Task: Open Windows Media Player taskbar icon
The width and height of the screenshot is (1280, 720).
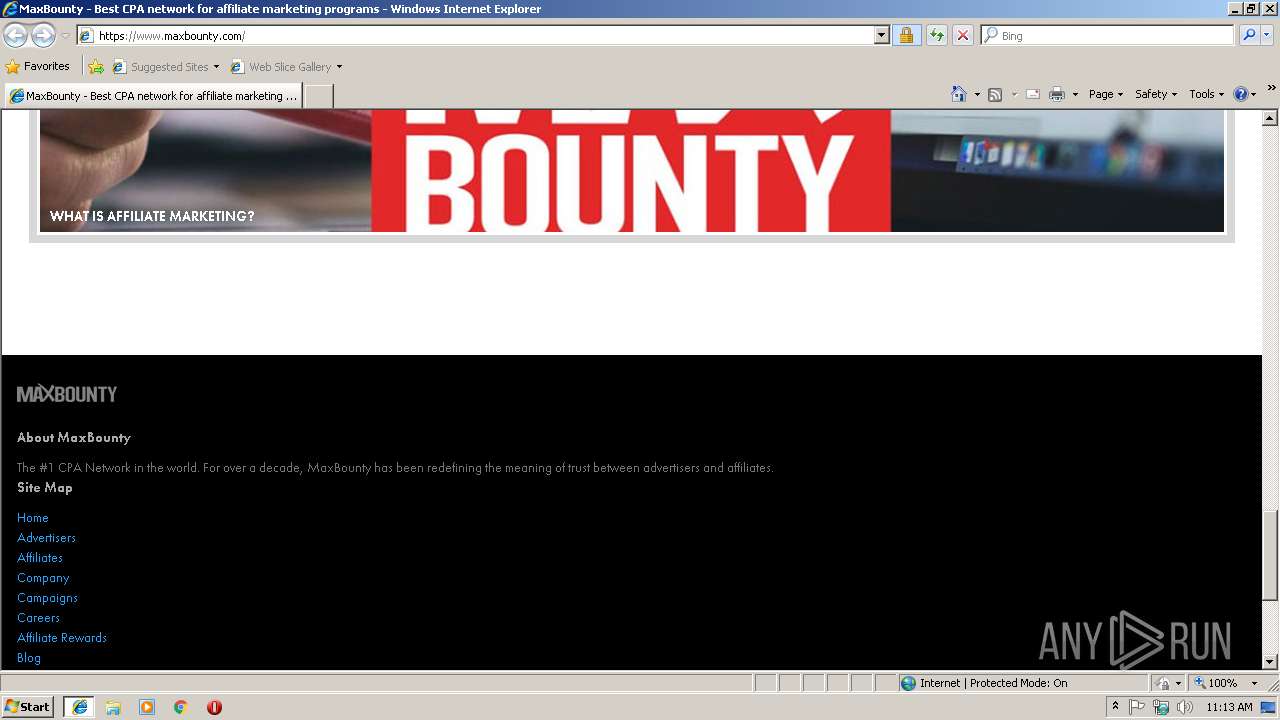Action: click(x=147, y=707)
